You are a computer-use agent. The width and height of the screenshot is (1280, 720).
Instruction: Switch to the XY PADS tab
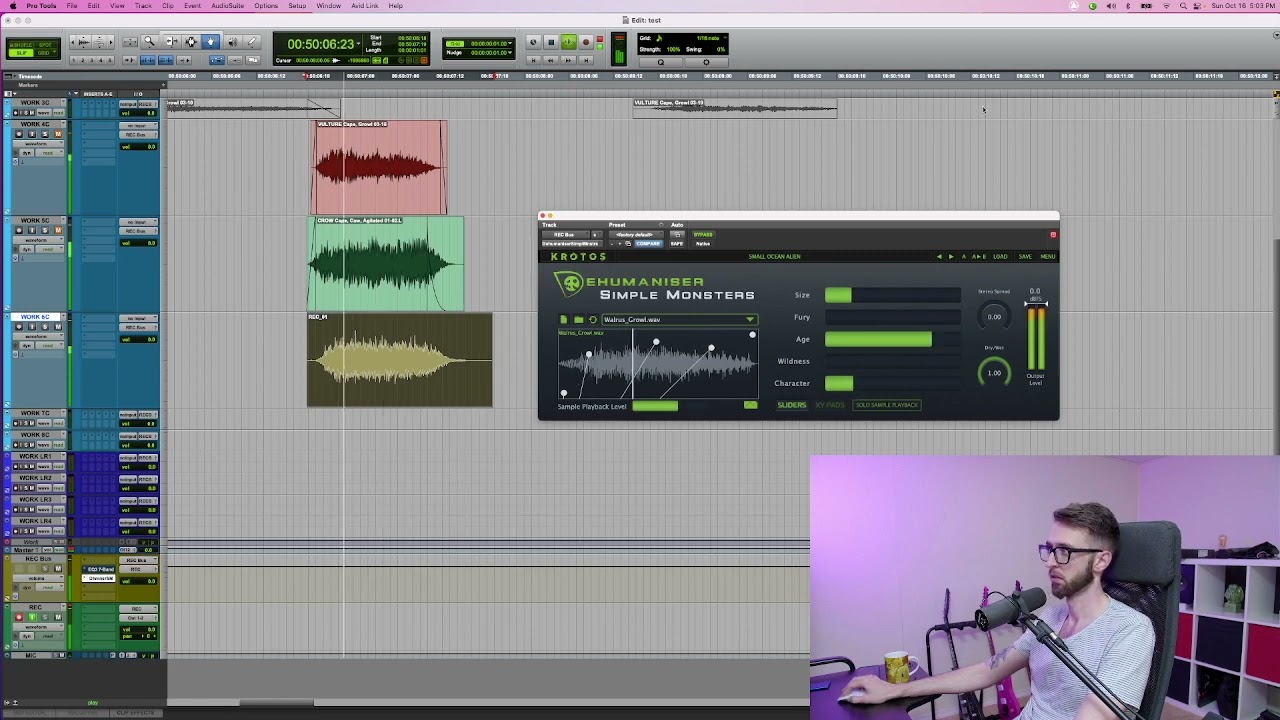click(830, 405)
